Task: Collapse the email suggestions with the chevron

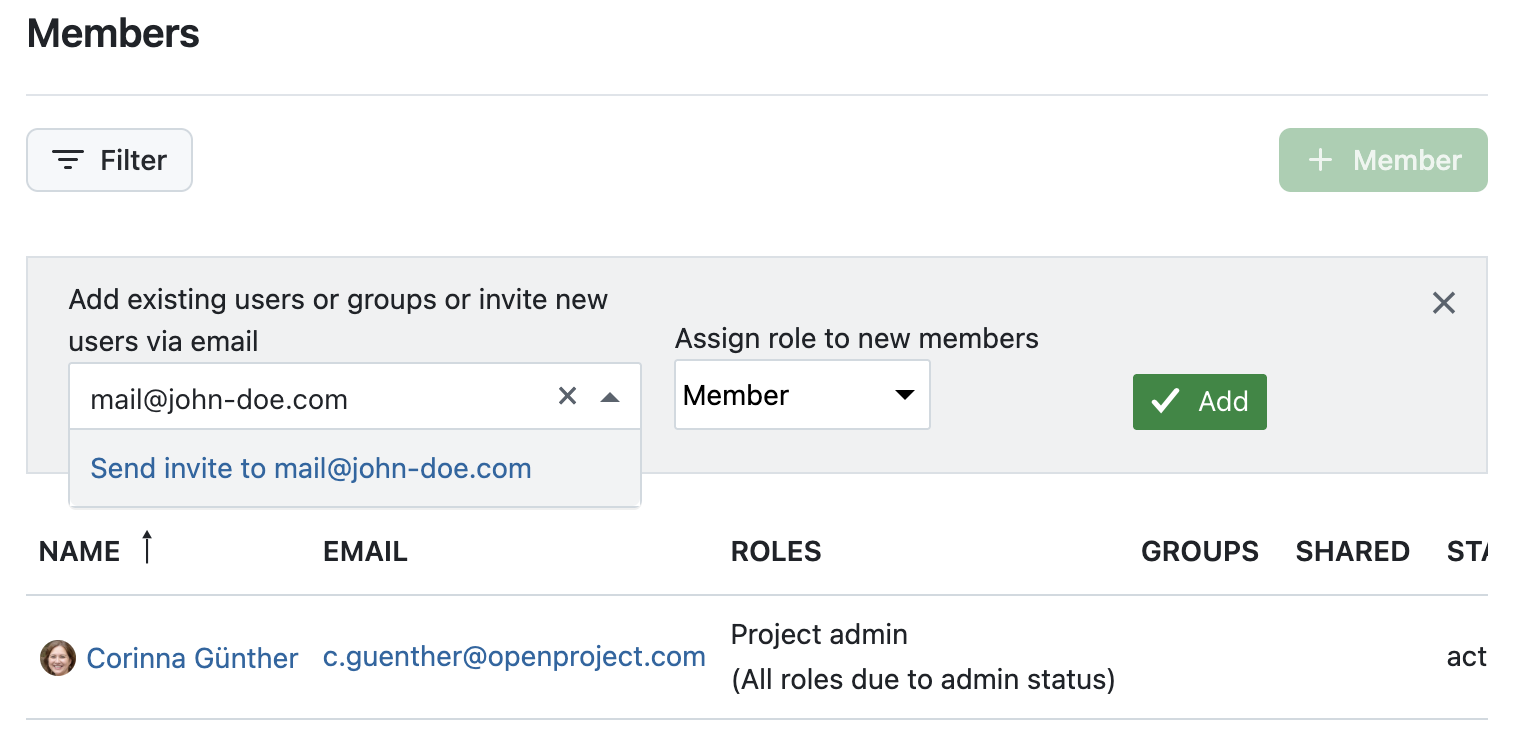Action: coord(610,396)
